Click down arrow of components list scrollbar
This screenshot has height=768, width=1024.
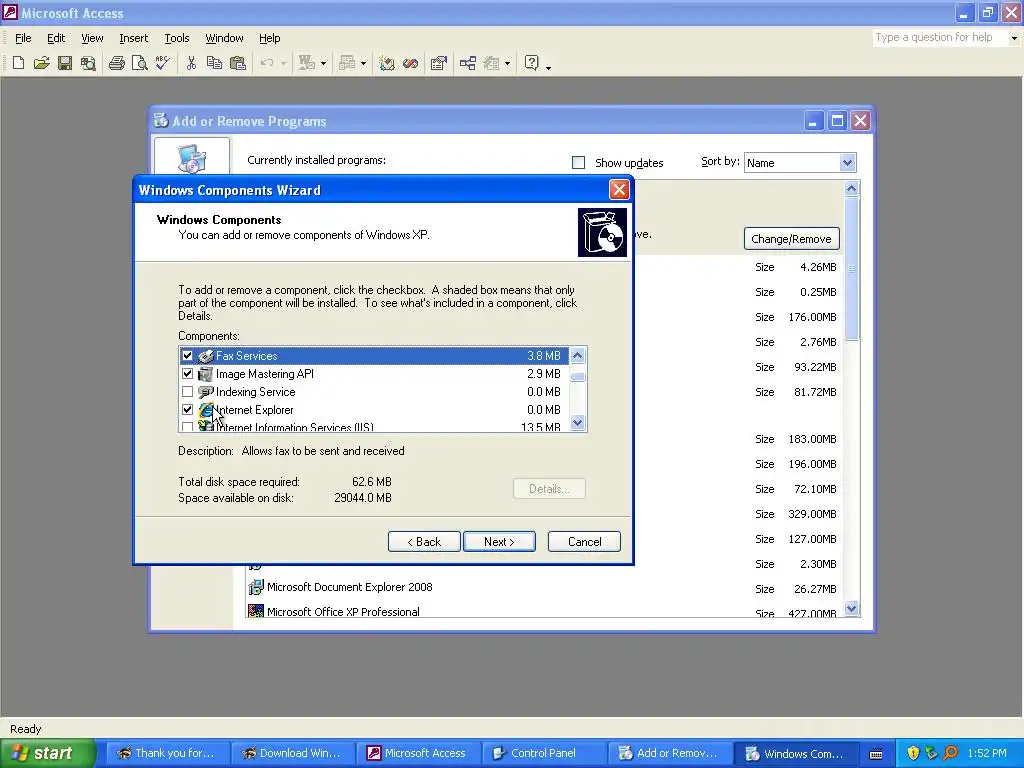click(577, 423)
